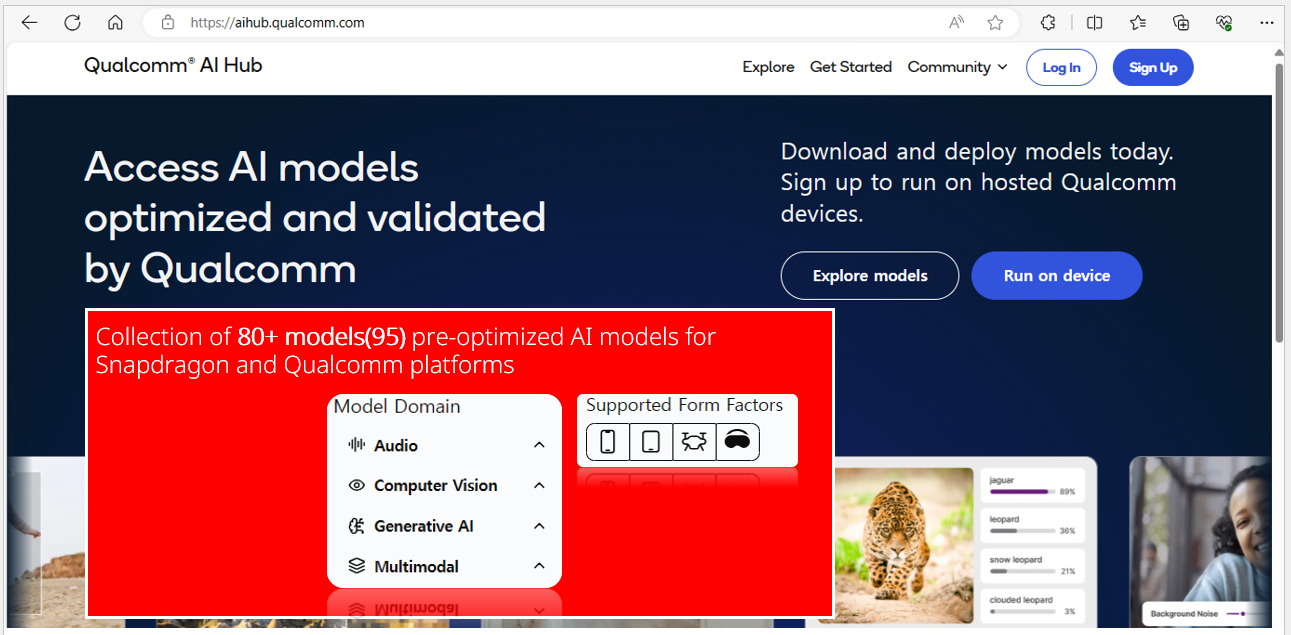Click the Multimodal layers icon
The height and width of the screenshot is (635, 1291).
click(356, 566)
